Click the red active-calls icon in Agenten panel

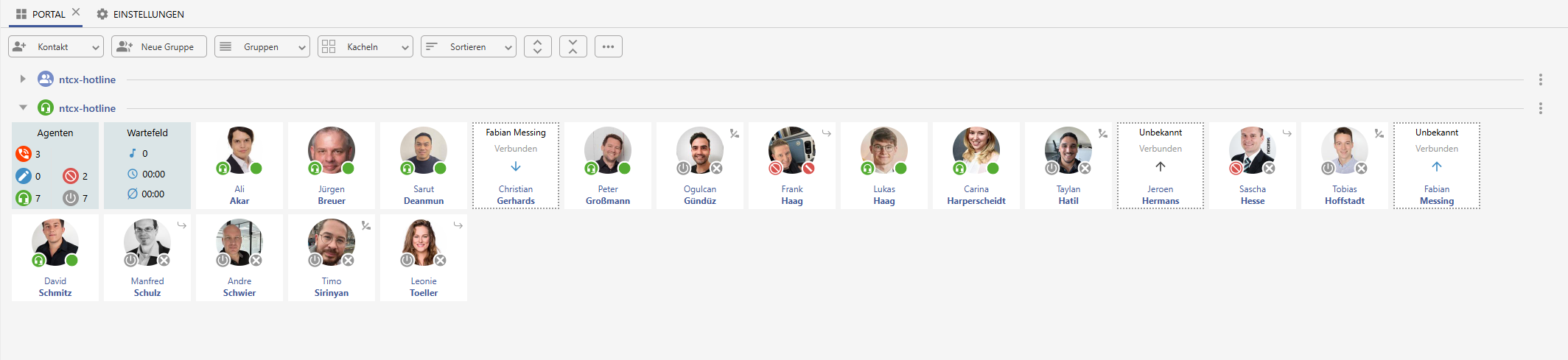pos(24,154)
